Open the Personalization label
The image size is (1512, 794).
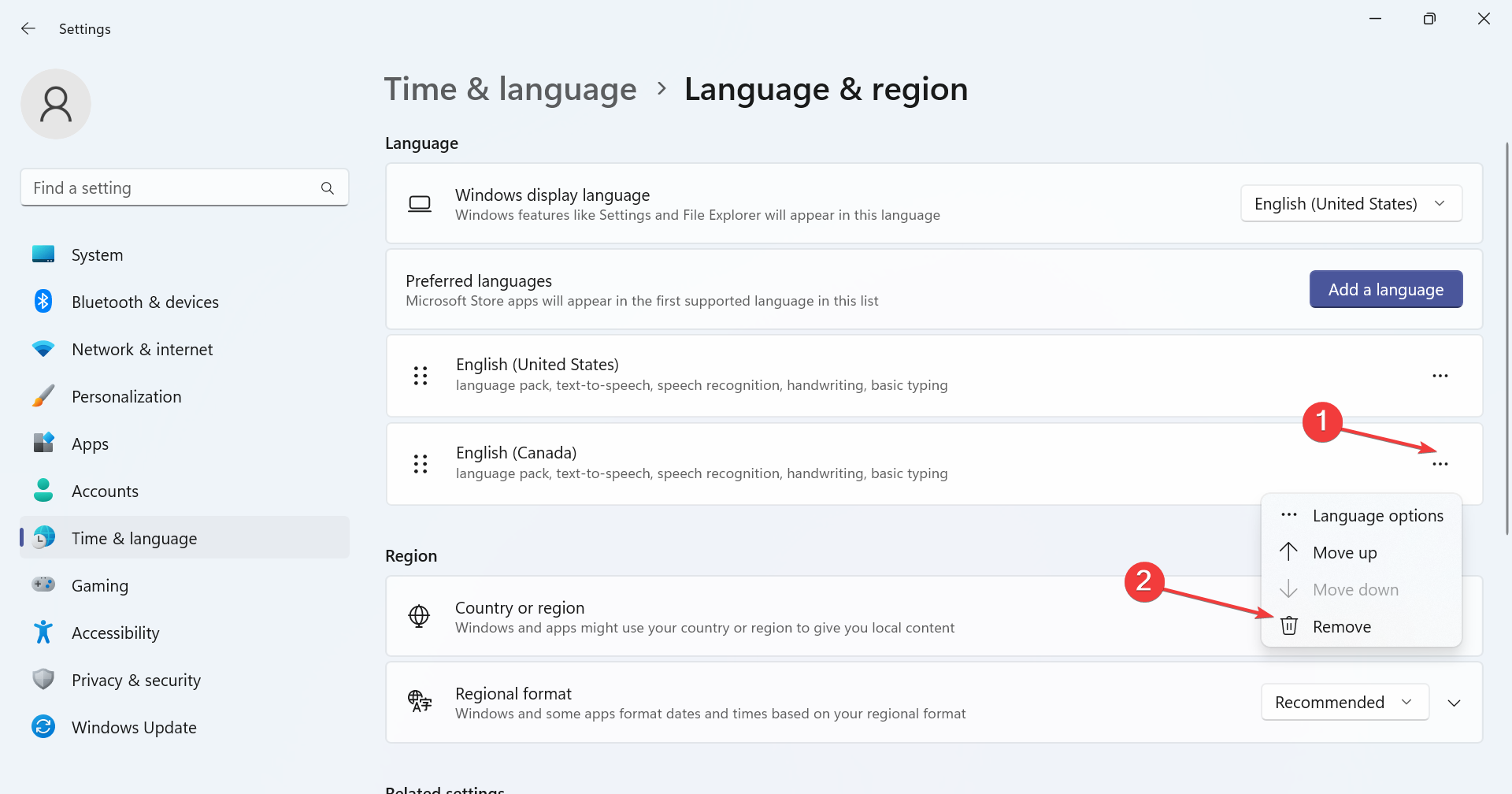click(x=127, y=397)
